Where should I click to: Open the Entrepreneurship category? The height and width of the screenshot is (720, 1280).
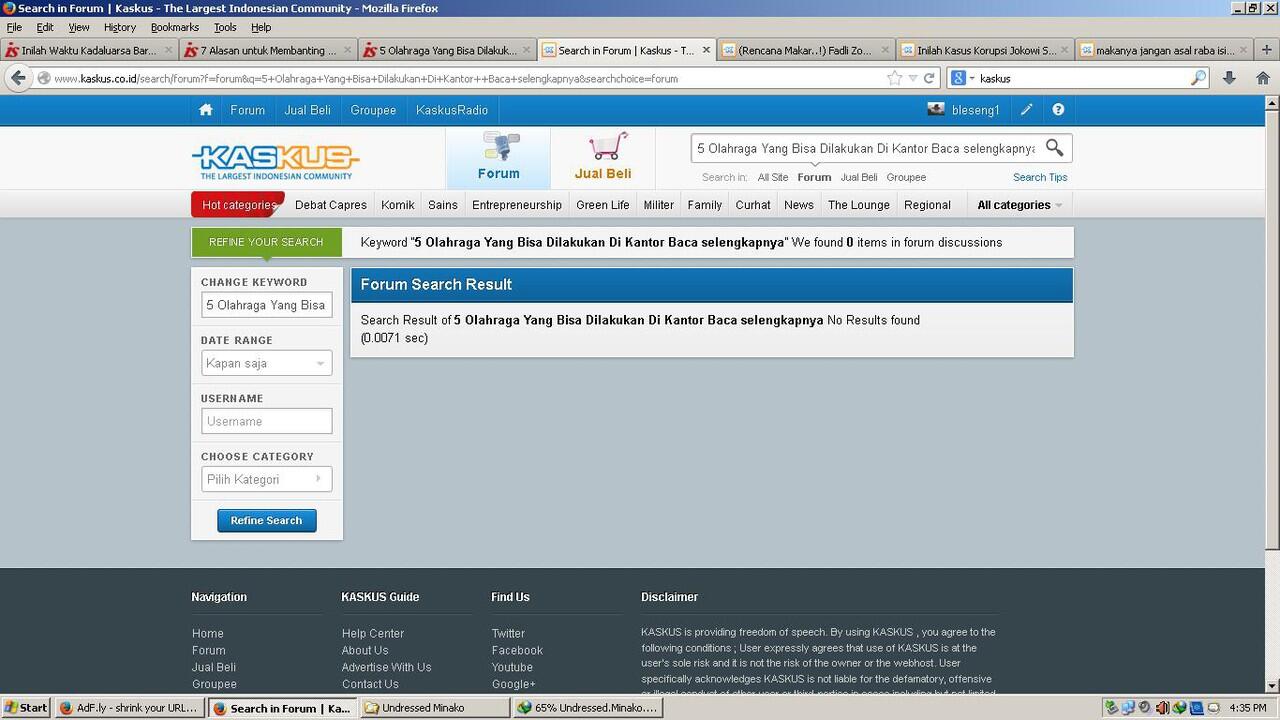[517, 205]
